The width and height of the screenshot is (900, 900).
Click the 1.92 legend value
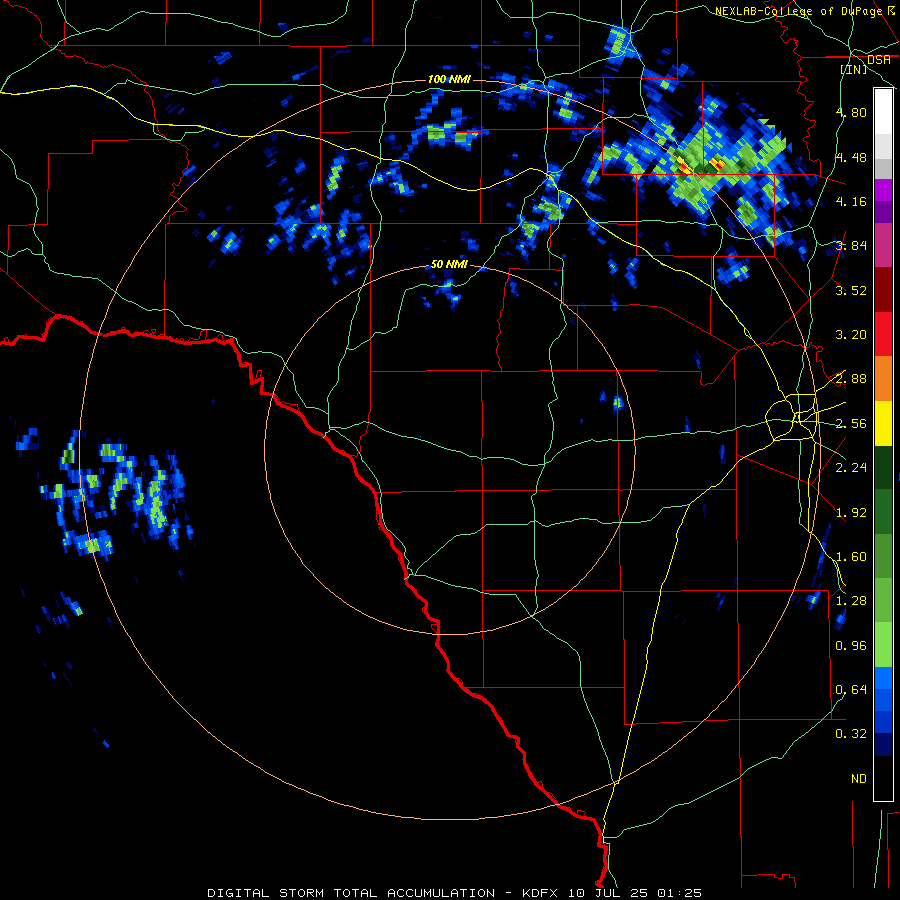[851, 513]
